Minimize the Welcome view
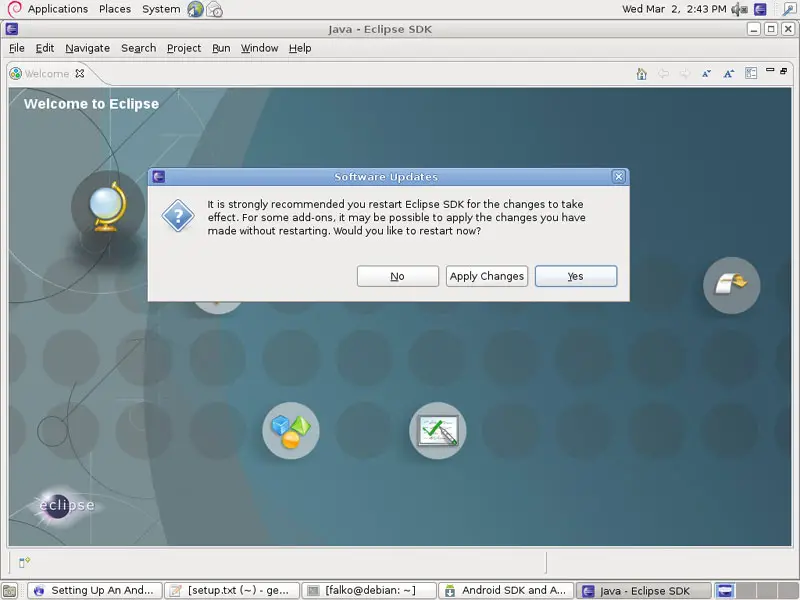 click(x=770, y=70)
